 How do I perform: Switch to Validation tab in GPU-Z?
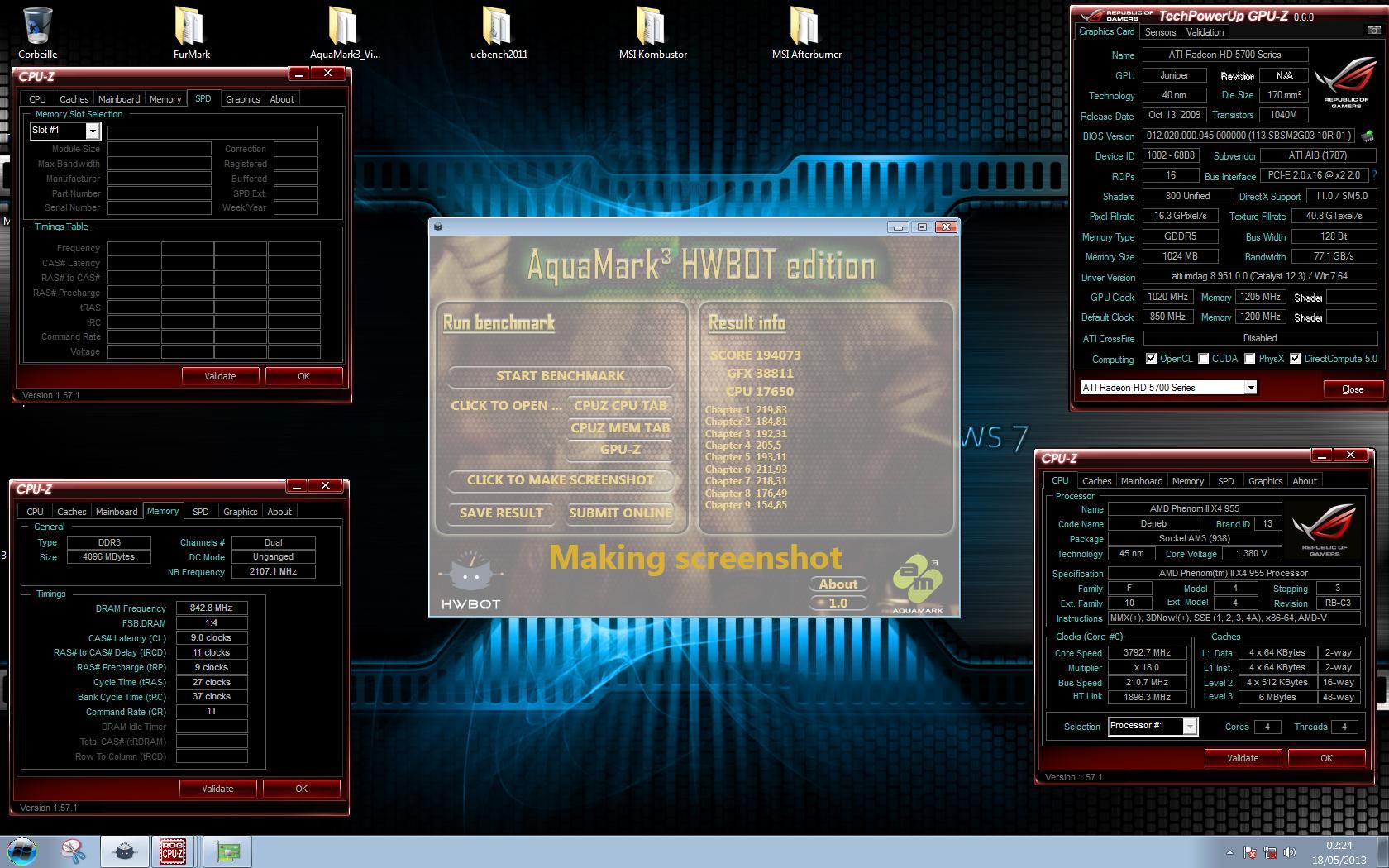pos(1205,32)
